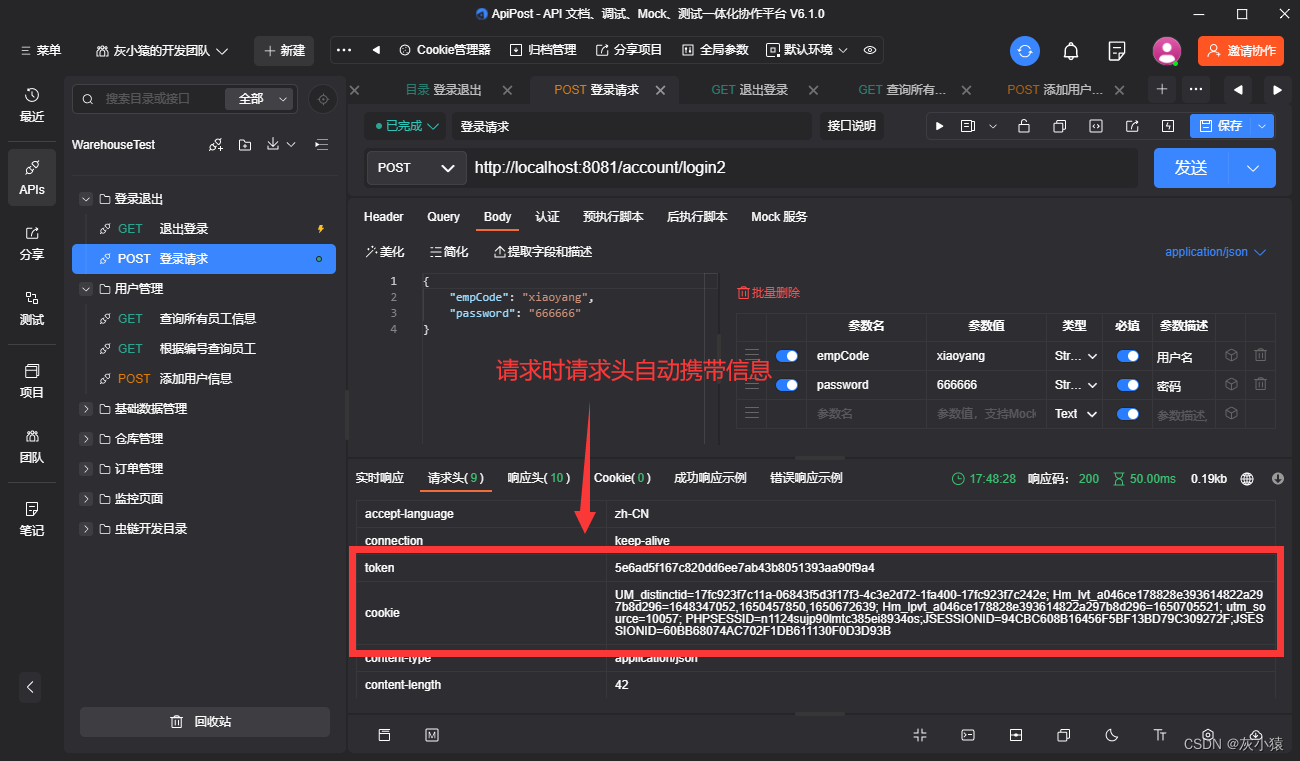This screenshot has width=1300, height=761.
Task: Delete the password parameter row via trash icon
Action: coord(1260,384)
